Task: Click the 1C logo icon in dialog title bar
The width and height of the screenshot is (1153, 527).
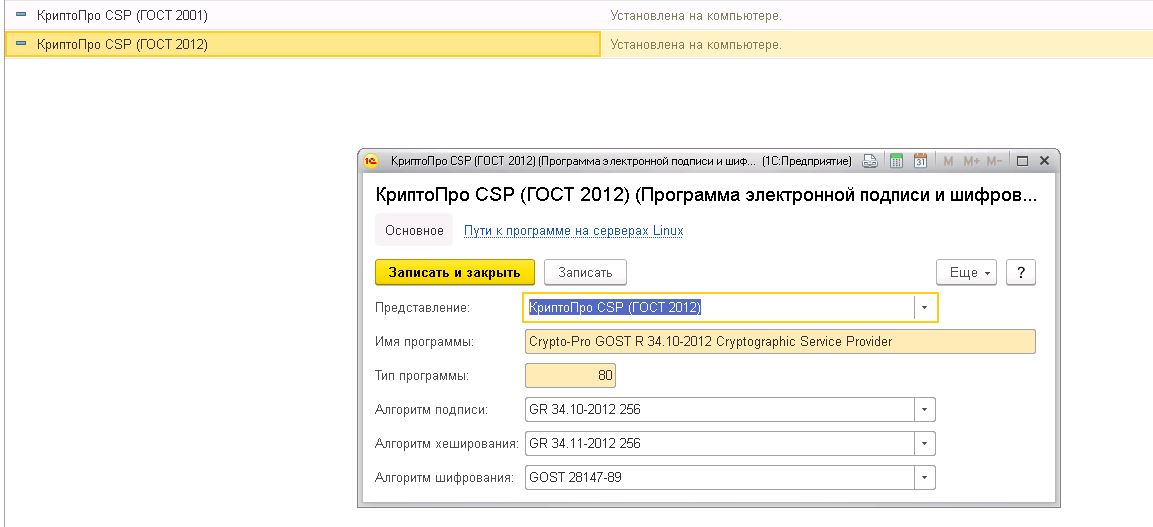Action: coord(371,161)
